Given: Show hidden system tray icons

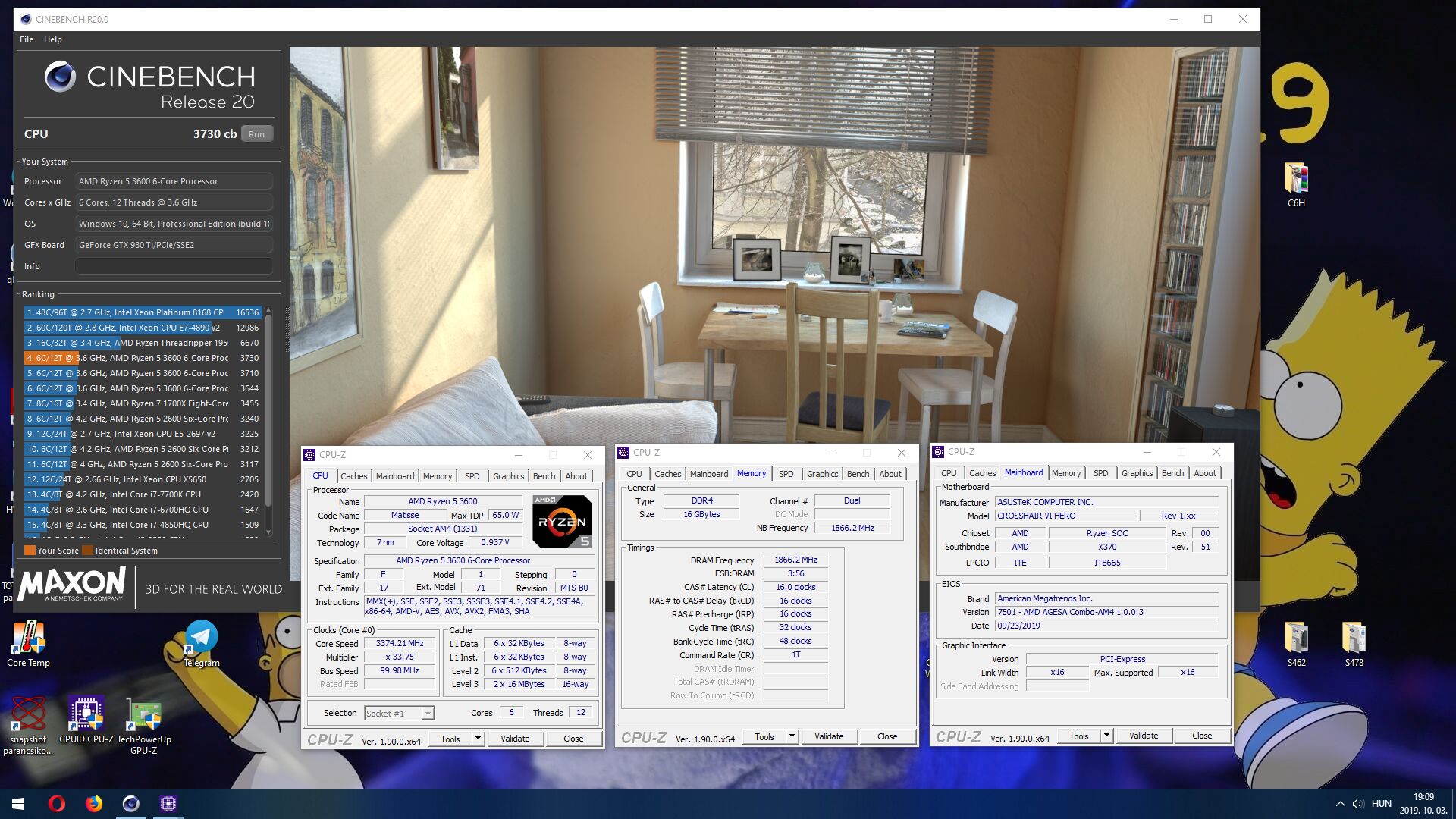Looking at the screenshot, I should tap(1340, 804).
